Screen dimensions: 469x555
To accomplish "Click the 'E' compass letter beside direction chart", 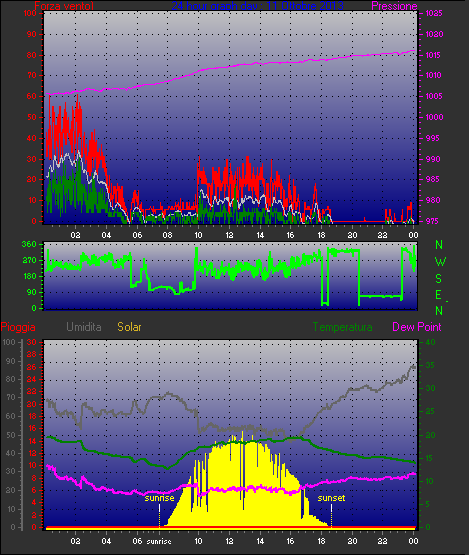I will 439,294.
